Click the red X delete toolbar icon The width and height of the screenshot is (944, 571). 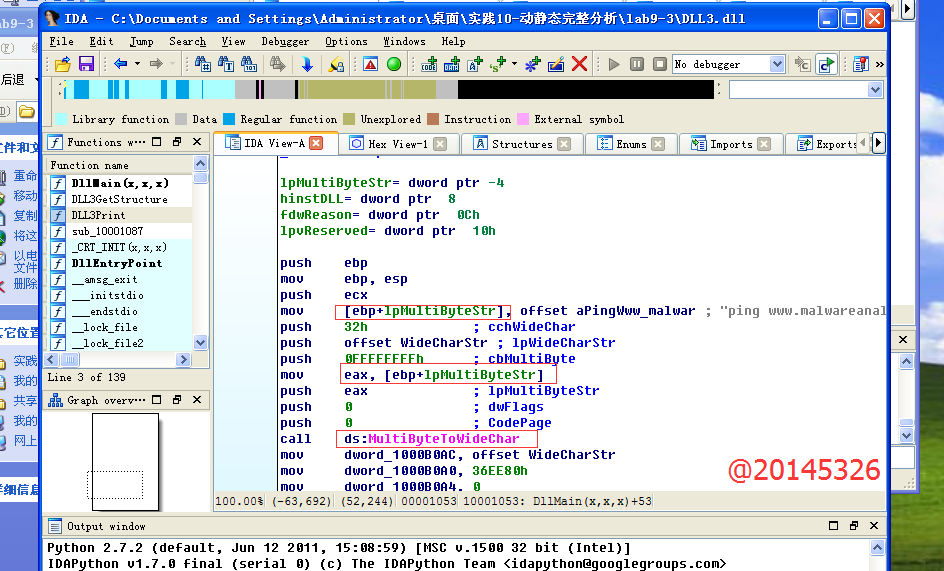(579, 64)
